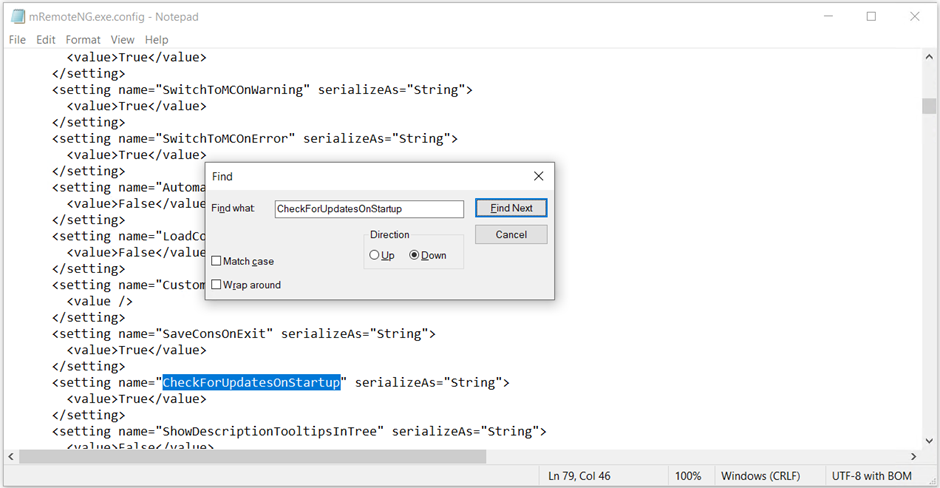This screenshot has height=488, width=940.
Task: Click the SaveConsOnExit setting line
Action: click(x=244, y=334)
